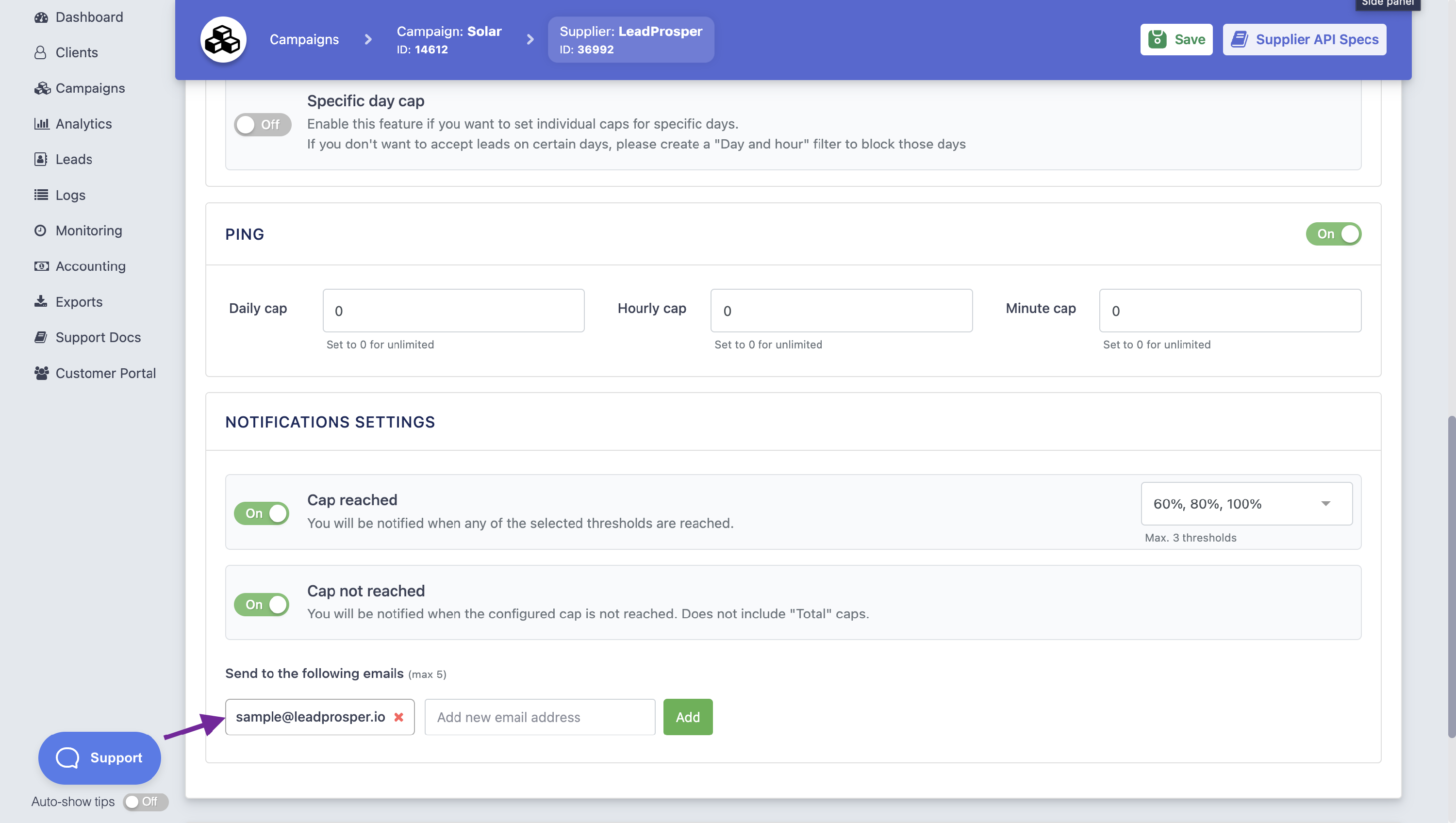1456x823 pixels.
Task: Open Exports from the sidebar
Action: coord(79,301)
